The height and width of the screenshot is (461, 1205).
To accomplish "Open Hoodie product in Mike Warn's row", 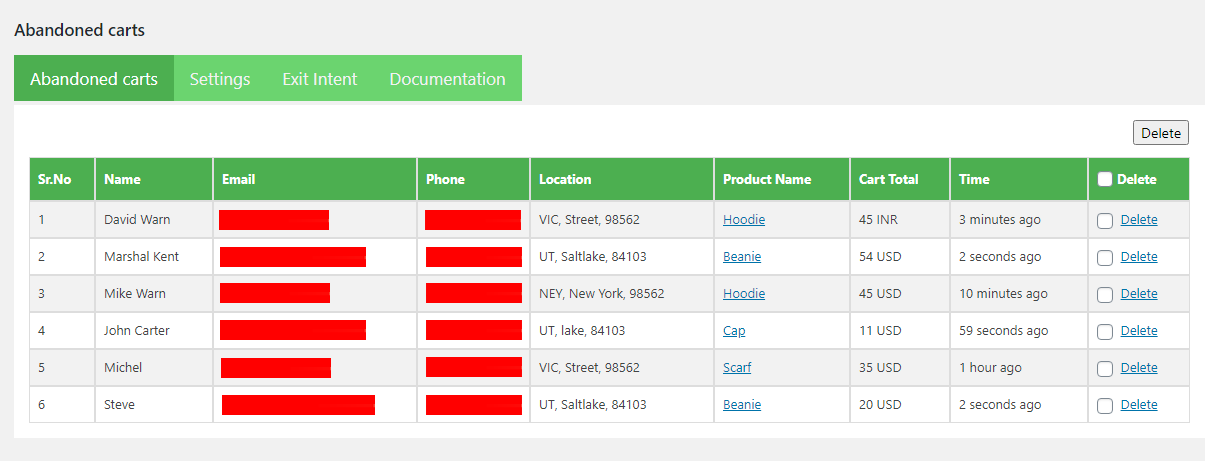I will 744,293.
